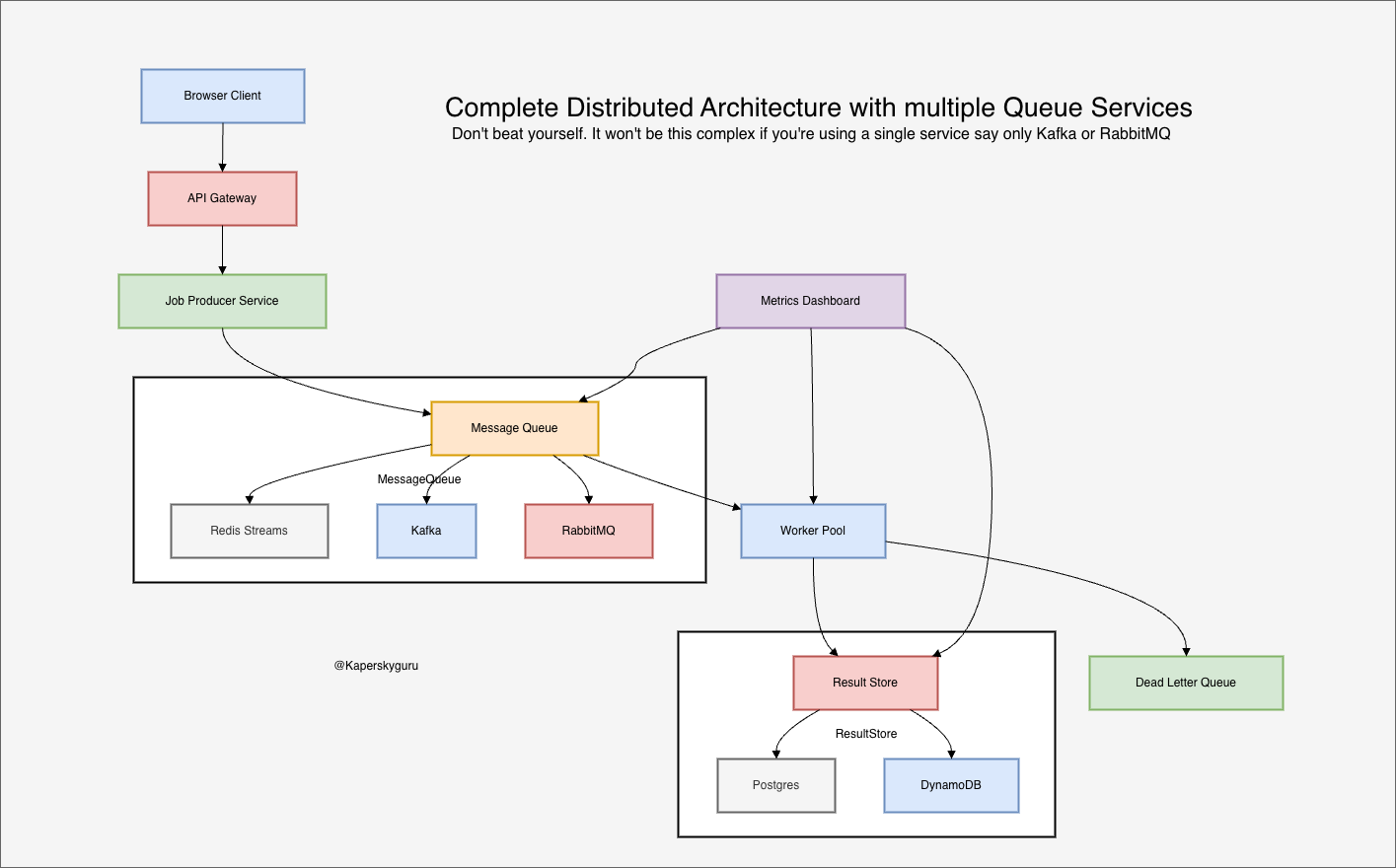
Task: Select the Job Producer Service node
Action: [x=222, y=301]
